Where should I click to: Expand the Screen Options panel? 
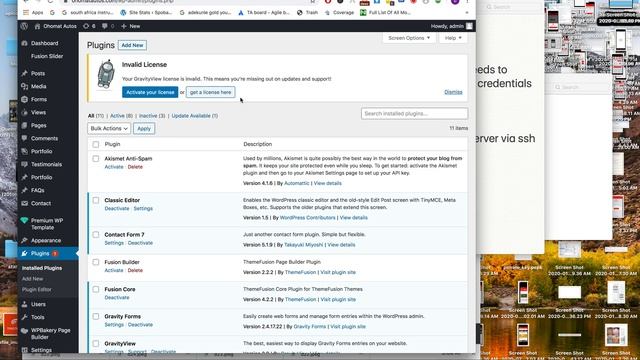409,38
